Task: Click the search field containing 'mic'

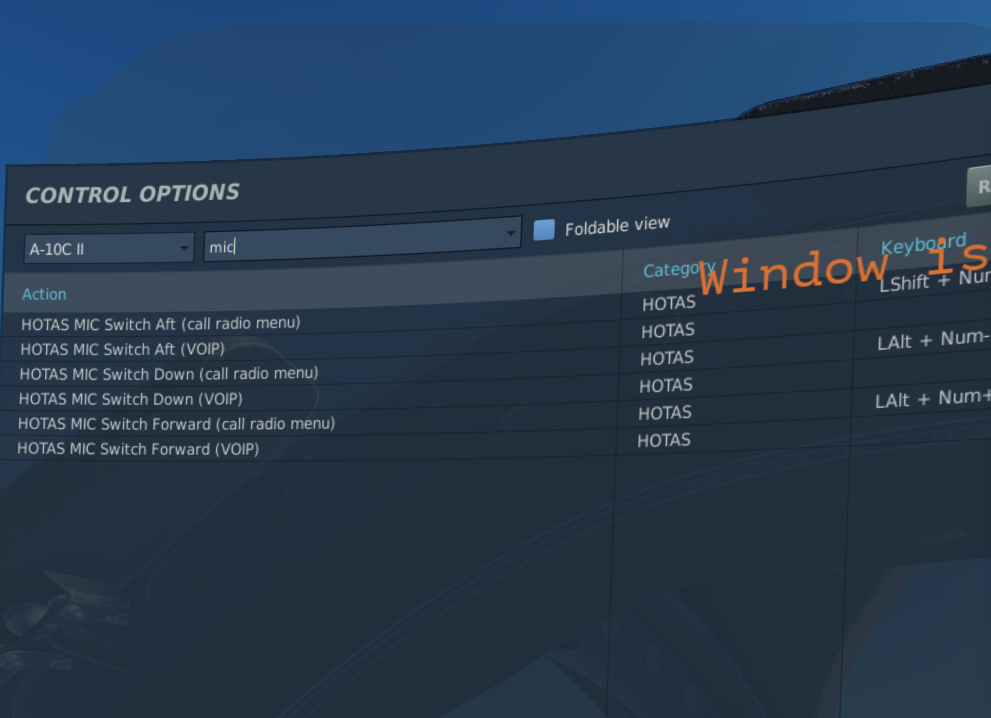Action: click(x=362, y=240)
